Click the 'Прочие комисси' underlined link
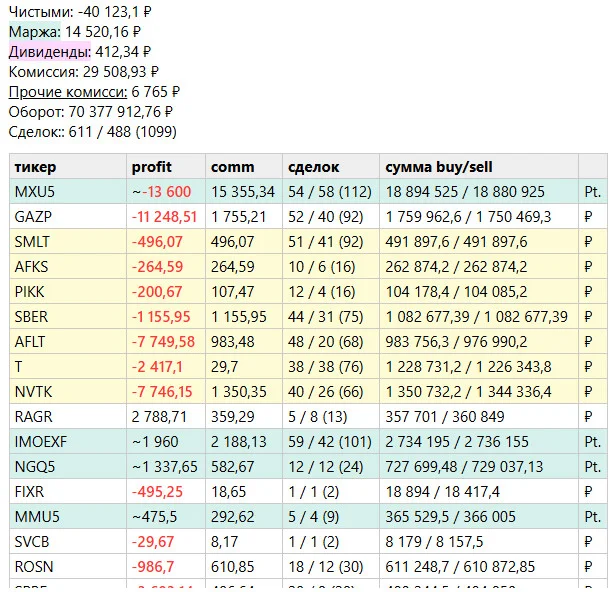This screenshot has width=612, height=592. 68,92
